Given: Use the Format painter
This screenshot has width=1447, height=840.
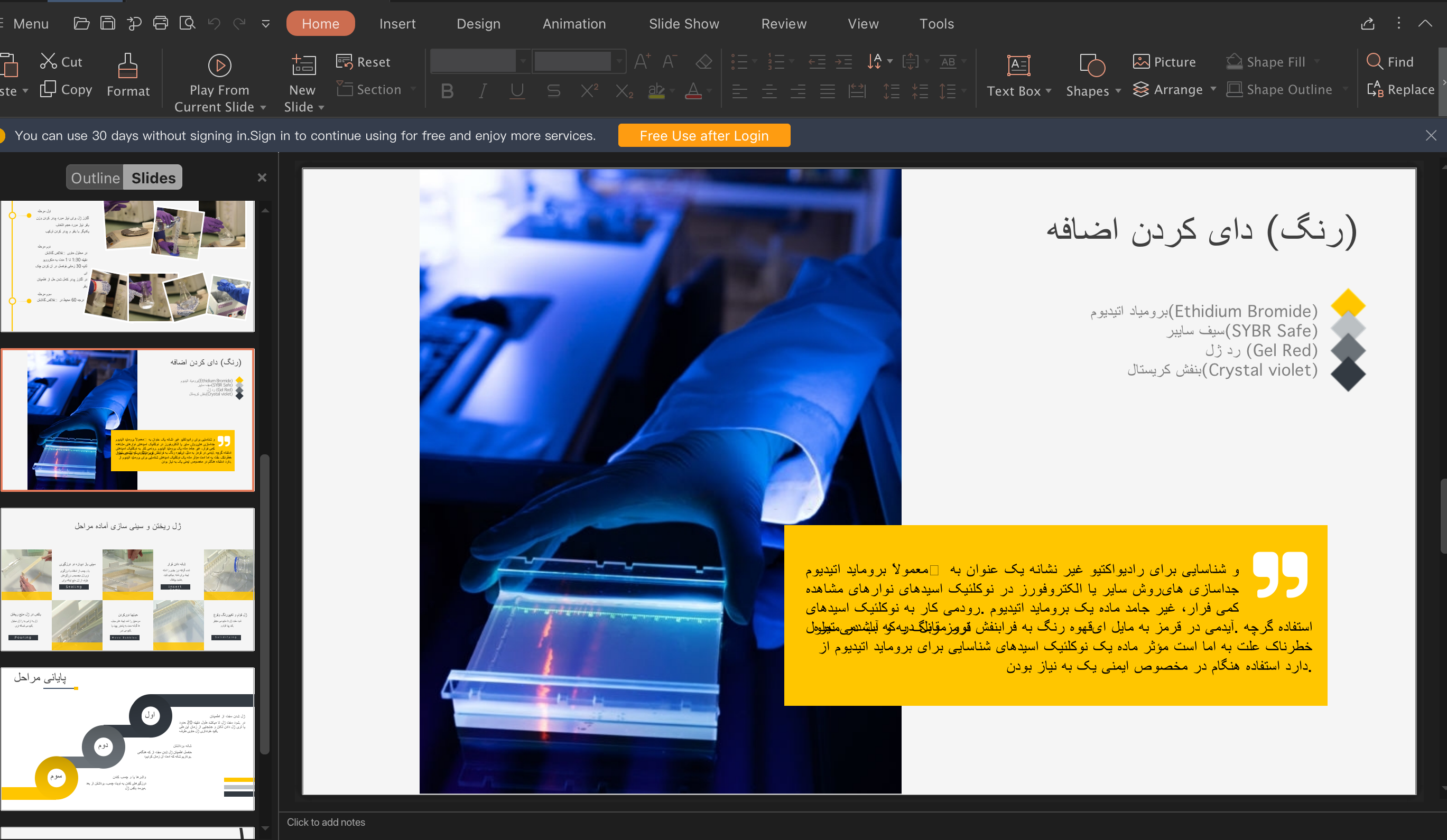Looking at the screenshot, I should pos(128,75).
